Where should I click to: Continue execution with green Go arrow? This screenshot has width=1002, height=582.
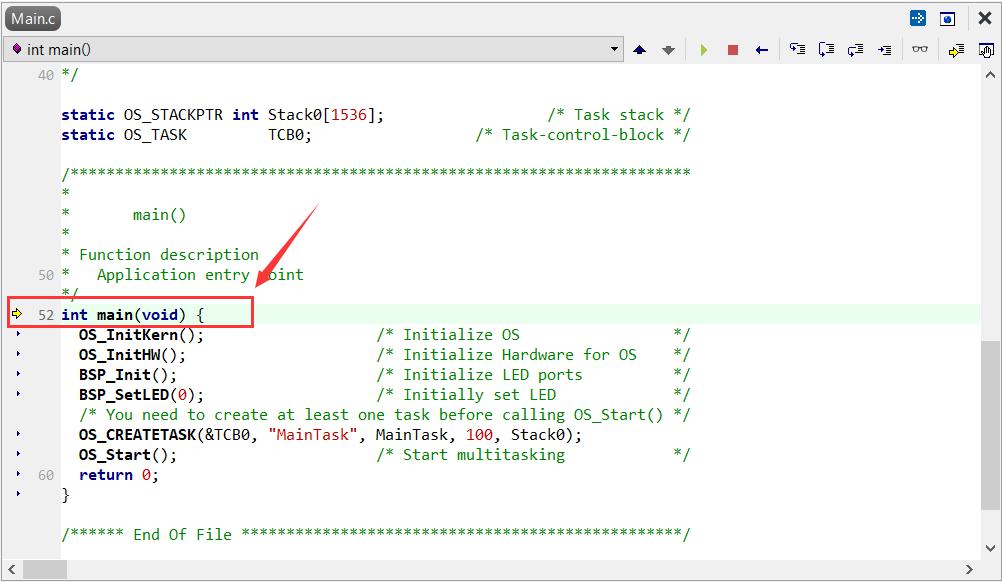point(704,50)
